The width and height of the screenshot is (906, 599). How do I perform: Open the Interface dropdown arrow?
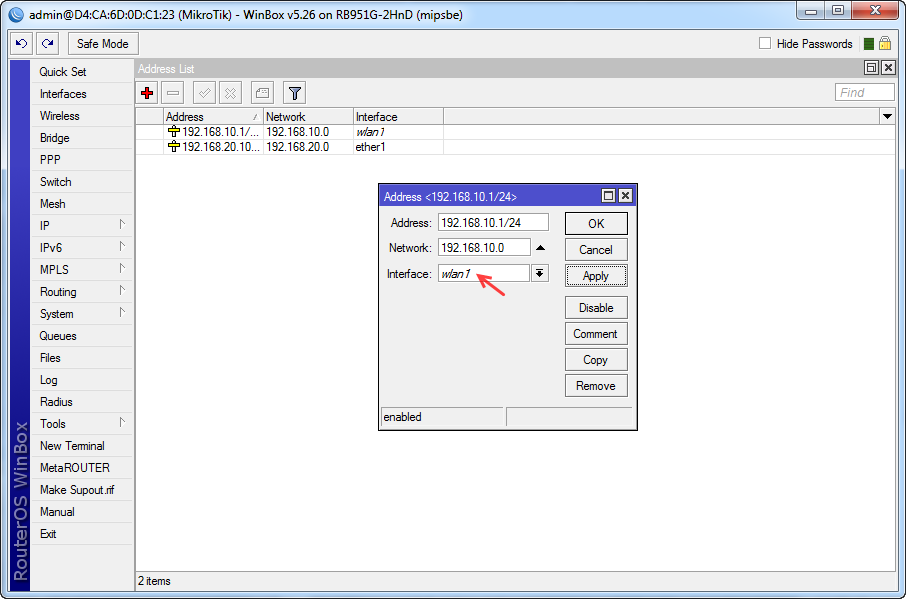click(x=539, y=273)
